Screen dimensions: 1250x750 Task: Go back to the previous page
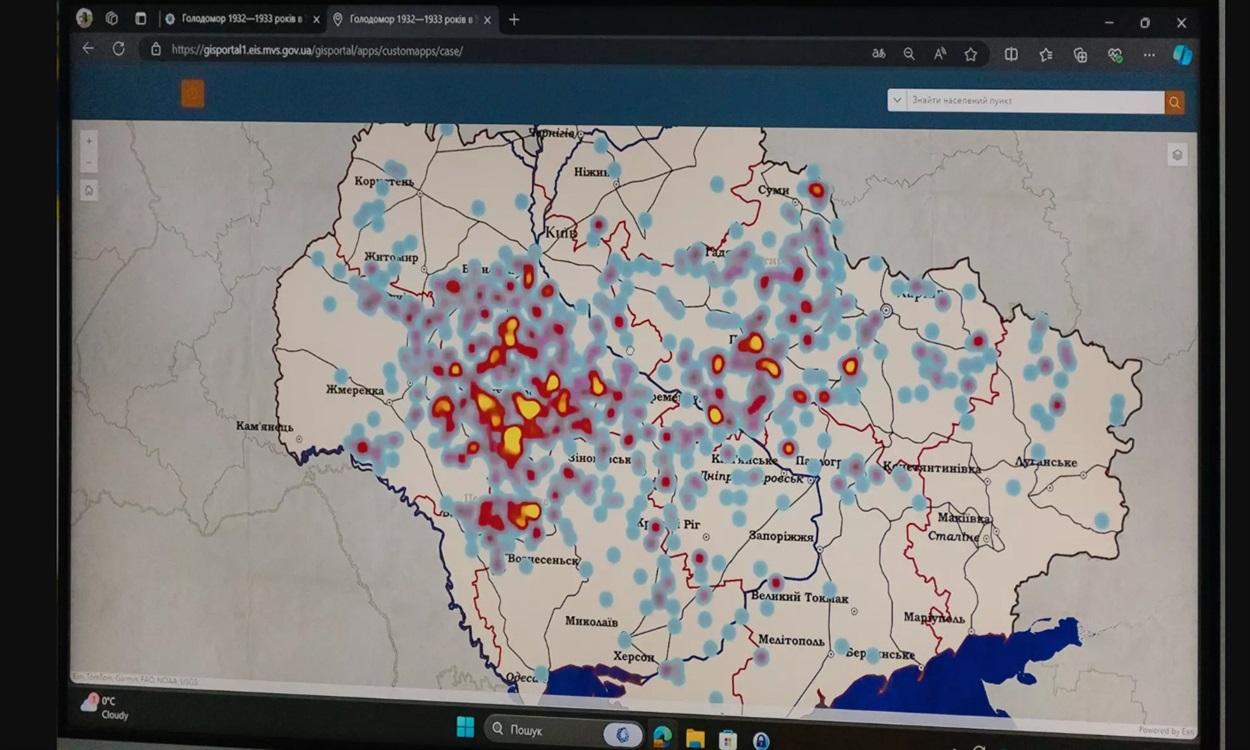tap(88, 48)
